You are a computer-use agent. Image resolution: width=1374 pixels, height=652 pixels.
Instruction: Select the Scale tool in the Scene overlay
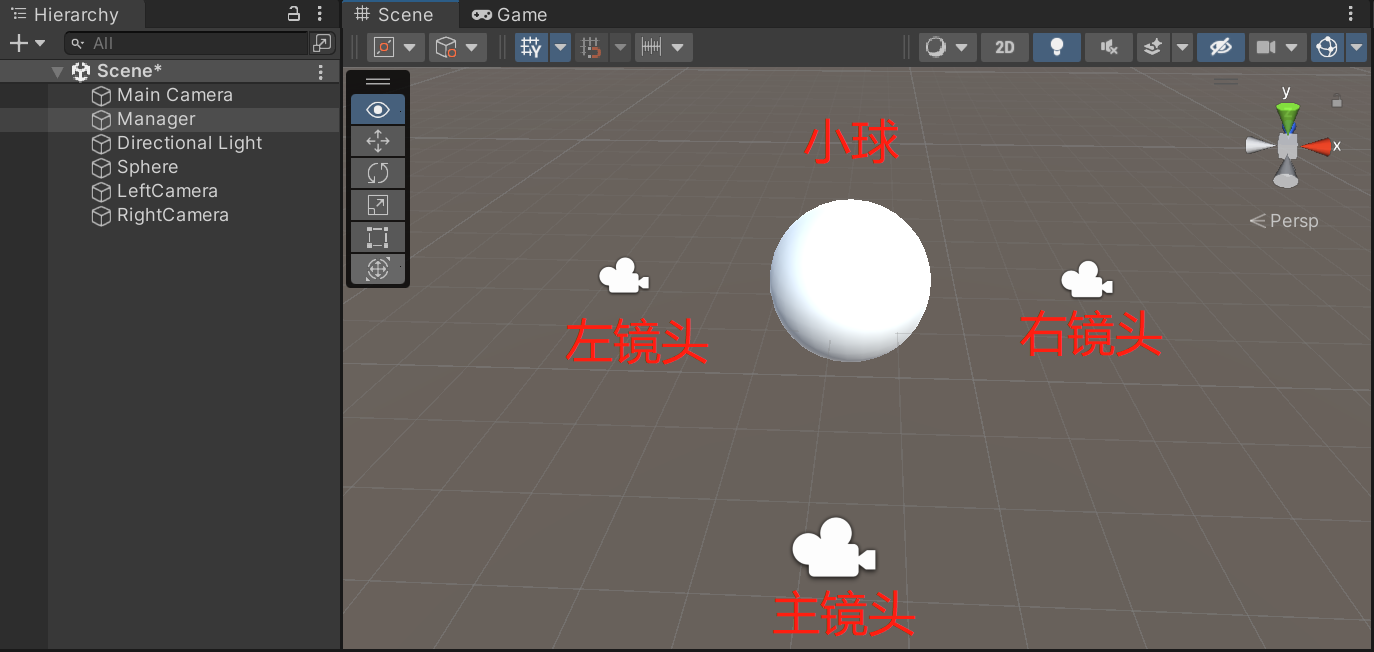(x=378, y=205)
